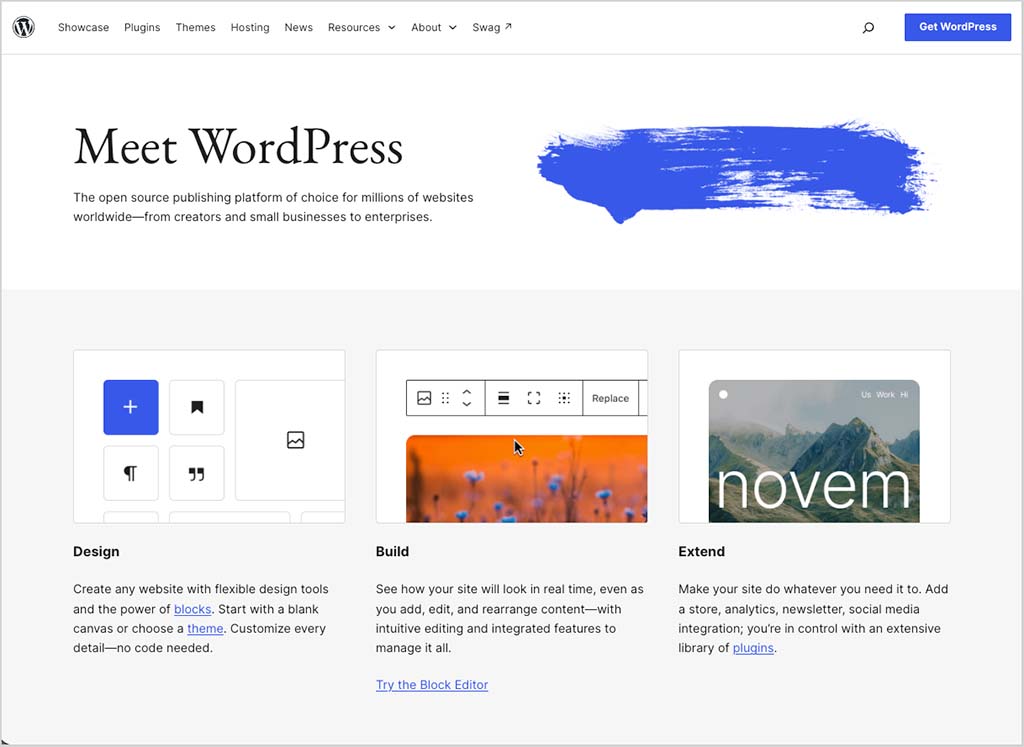
Task: Click the align icon in Build toolbar
Action: pos(504,398)
